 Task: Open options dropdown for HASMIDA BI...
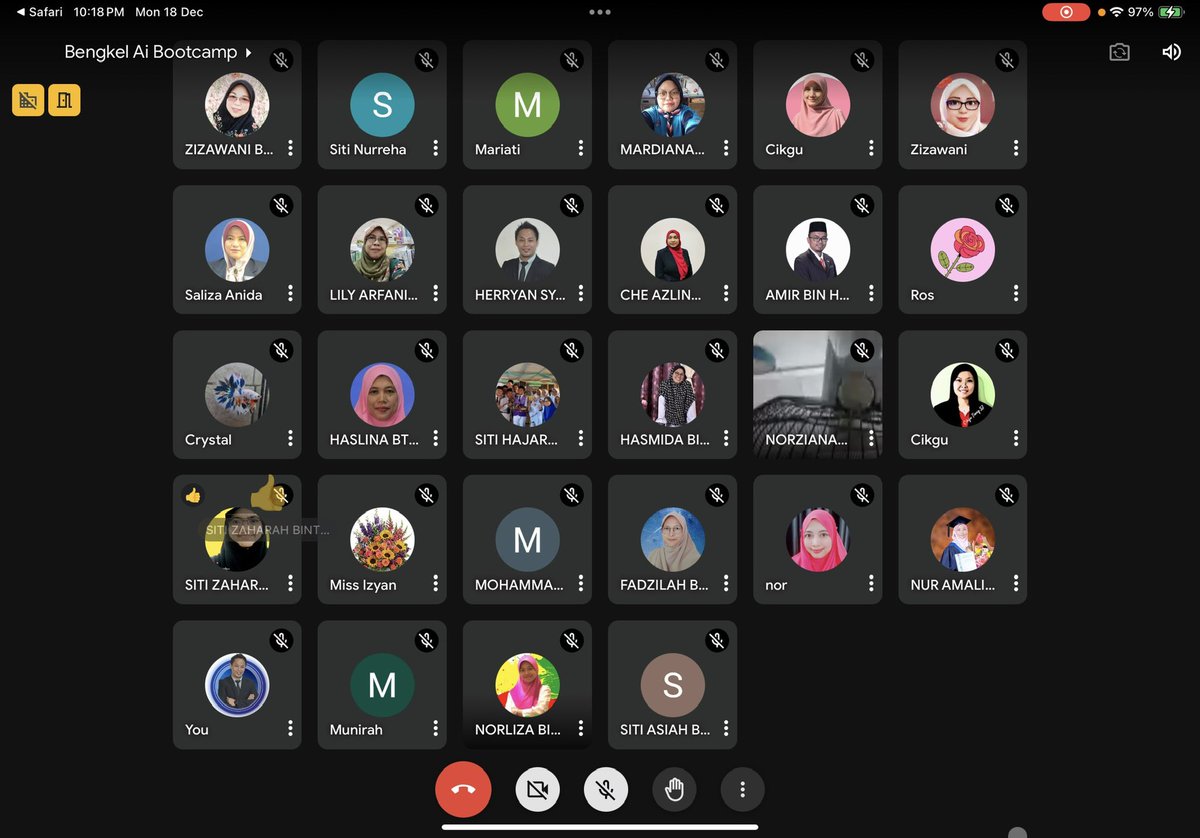tap(726, 439)
